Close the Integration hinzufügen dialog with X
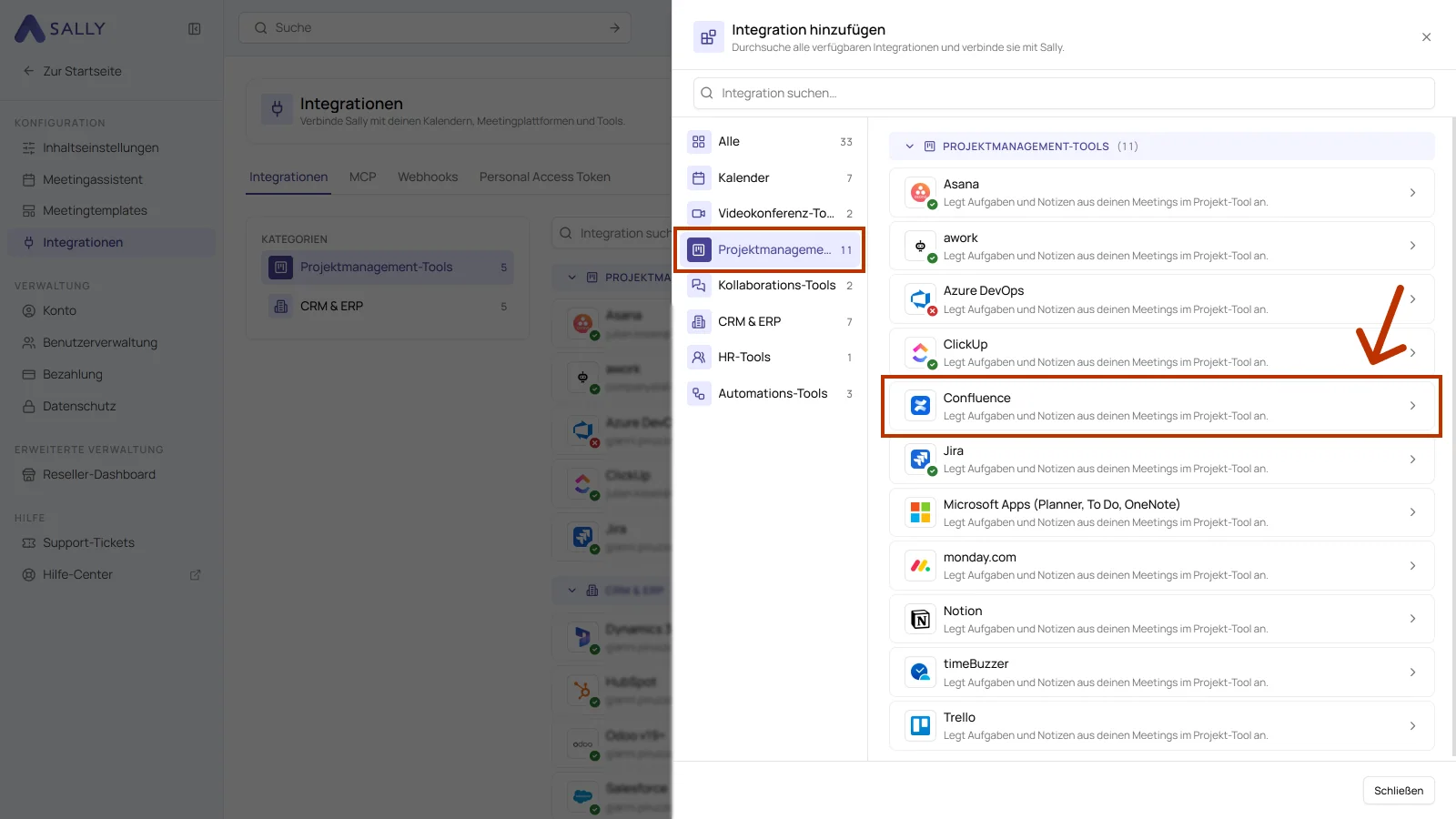Screen dimensions: 1456x819 1426,37
